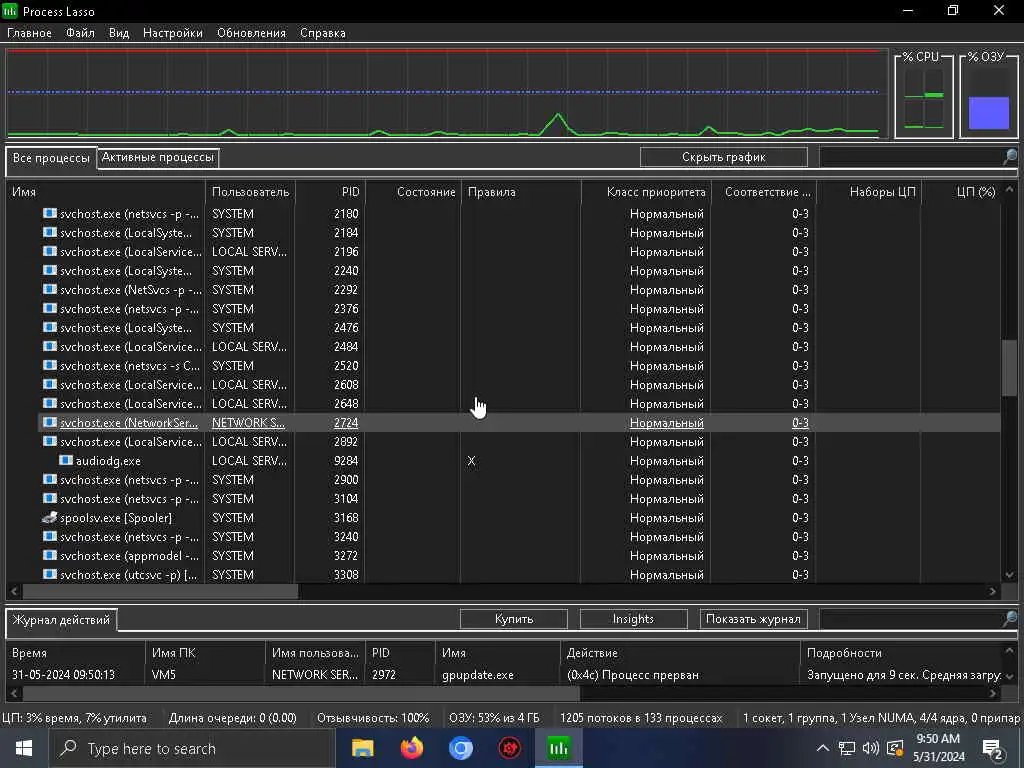Viewport: 1024px width, 768px height.
Task: Click icon of svchost.exe PID 2892
Action: point(50,441)
